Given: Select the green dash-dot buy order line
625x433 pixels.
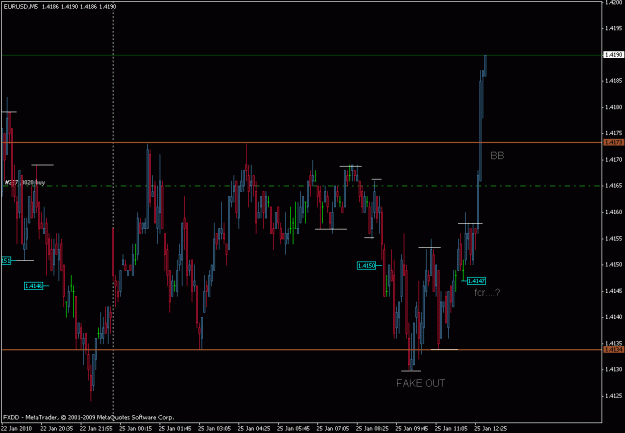Looking at the screenshot, I should 303,186.
